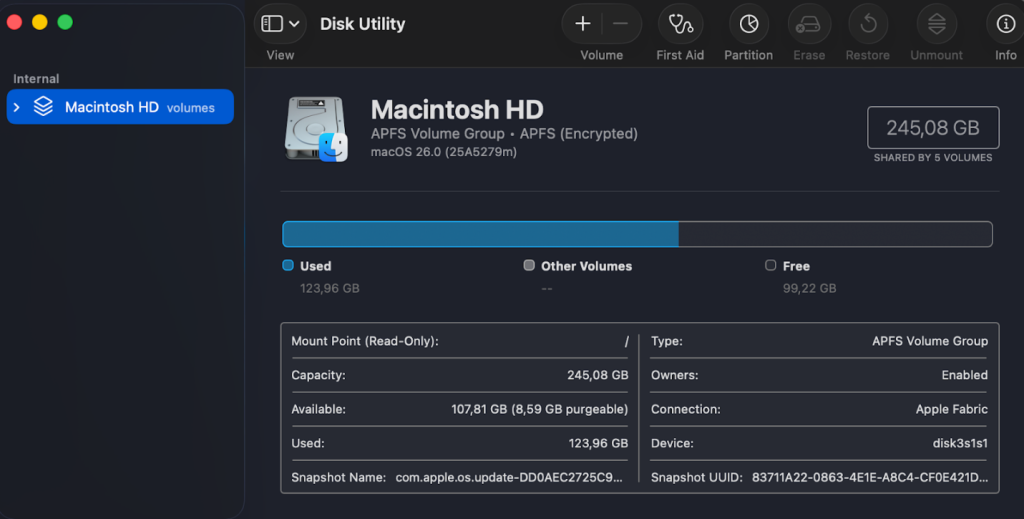Select the Type APFS Volume Group value
This screenshot has width=1024, height=519.
point(930,341)
